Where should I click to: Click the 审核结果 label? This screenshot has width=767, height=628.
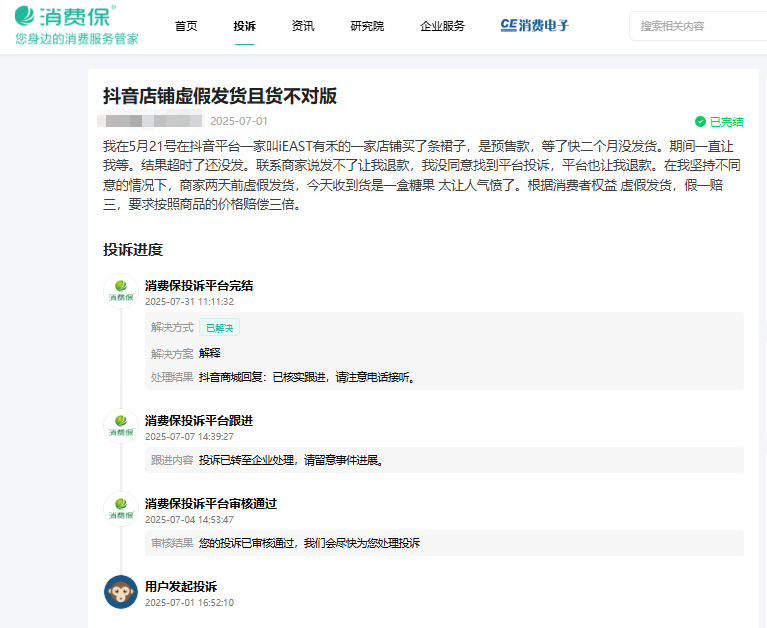tap(172, 543)
